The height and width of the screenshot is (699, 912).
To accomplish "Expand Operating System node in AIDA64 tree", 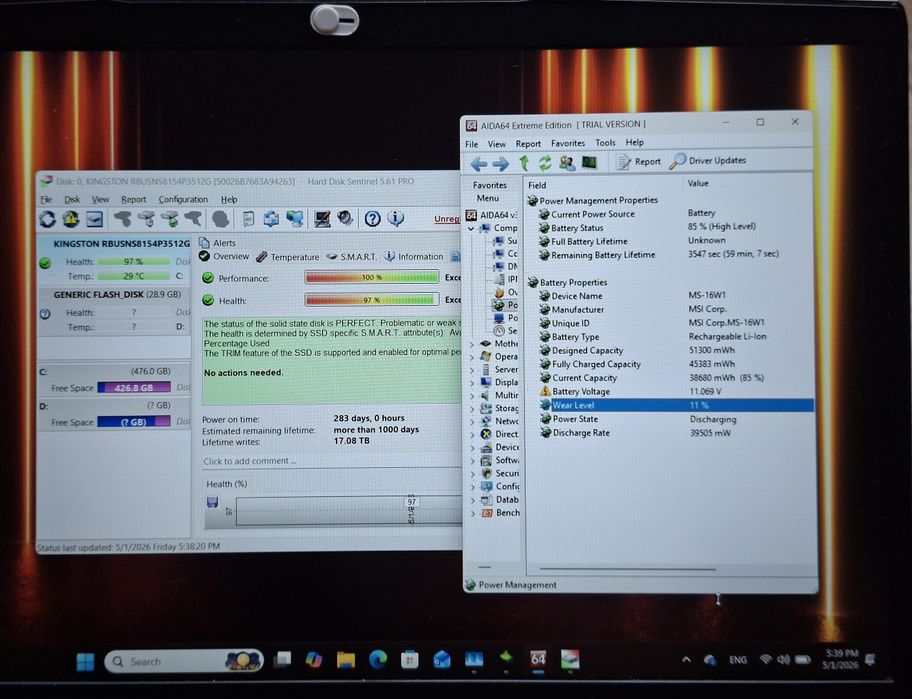I will 472,356.
